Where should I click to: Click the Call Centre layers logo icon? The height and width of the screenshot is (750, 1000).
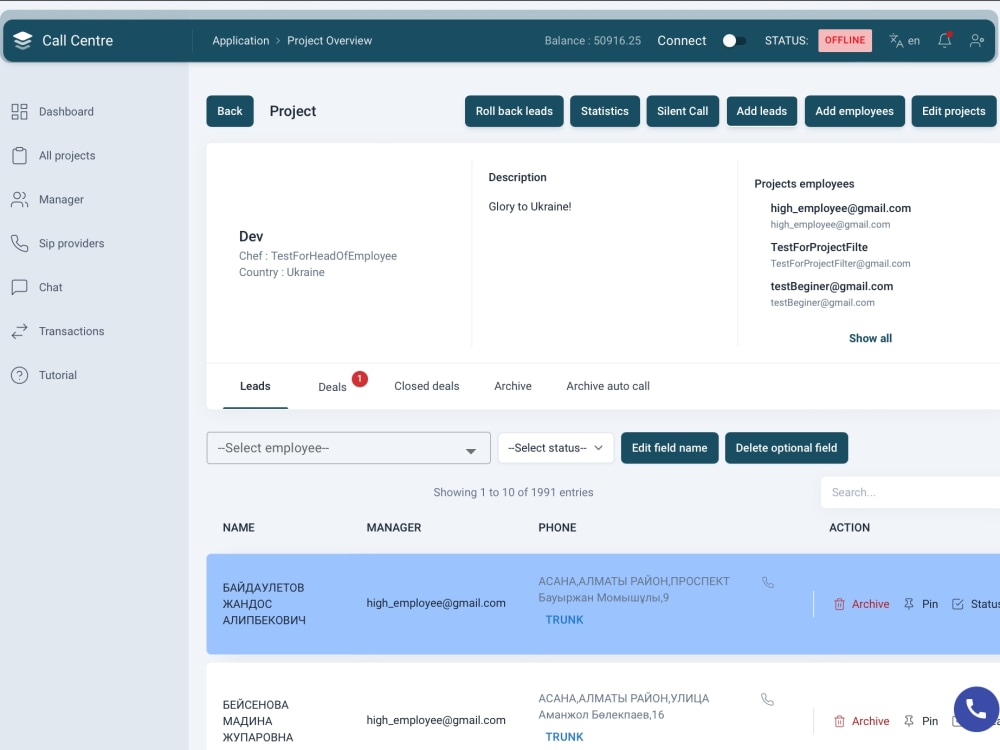tap(22, 40)
